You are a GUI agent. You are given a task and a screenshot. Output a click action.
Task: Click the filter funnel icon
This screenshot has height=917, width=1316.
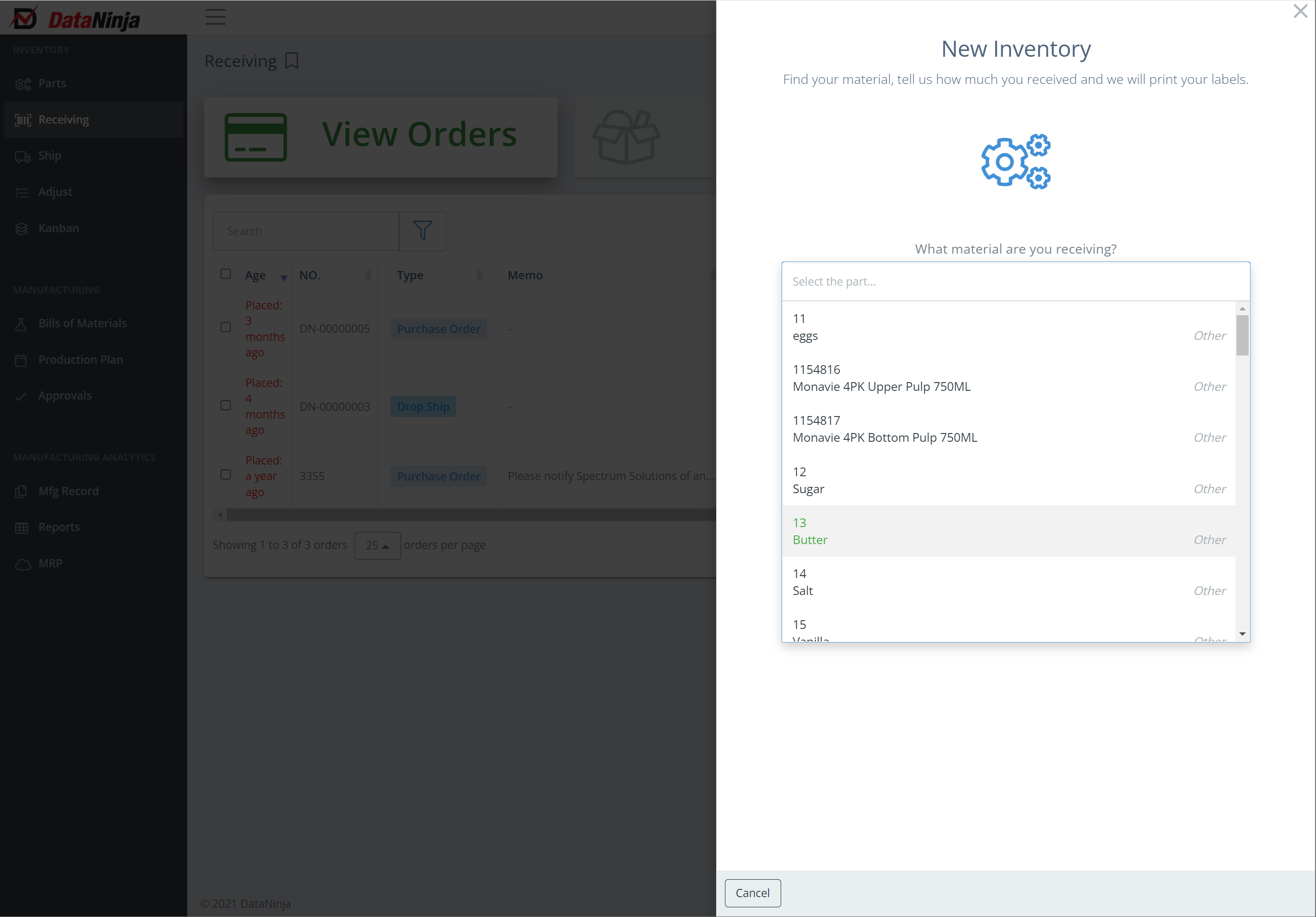(422, 231)
